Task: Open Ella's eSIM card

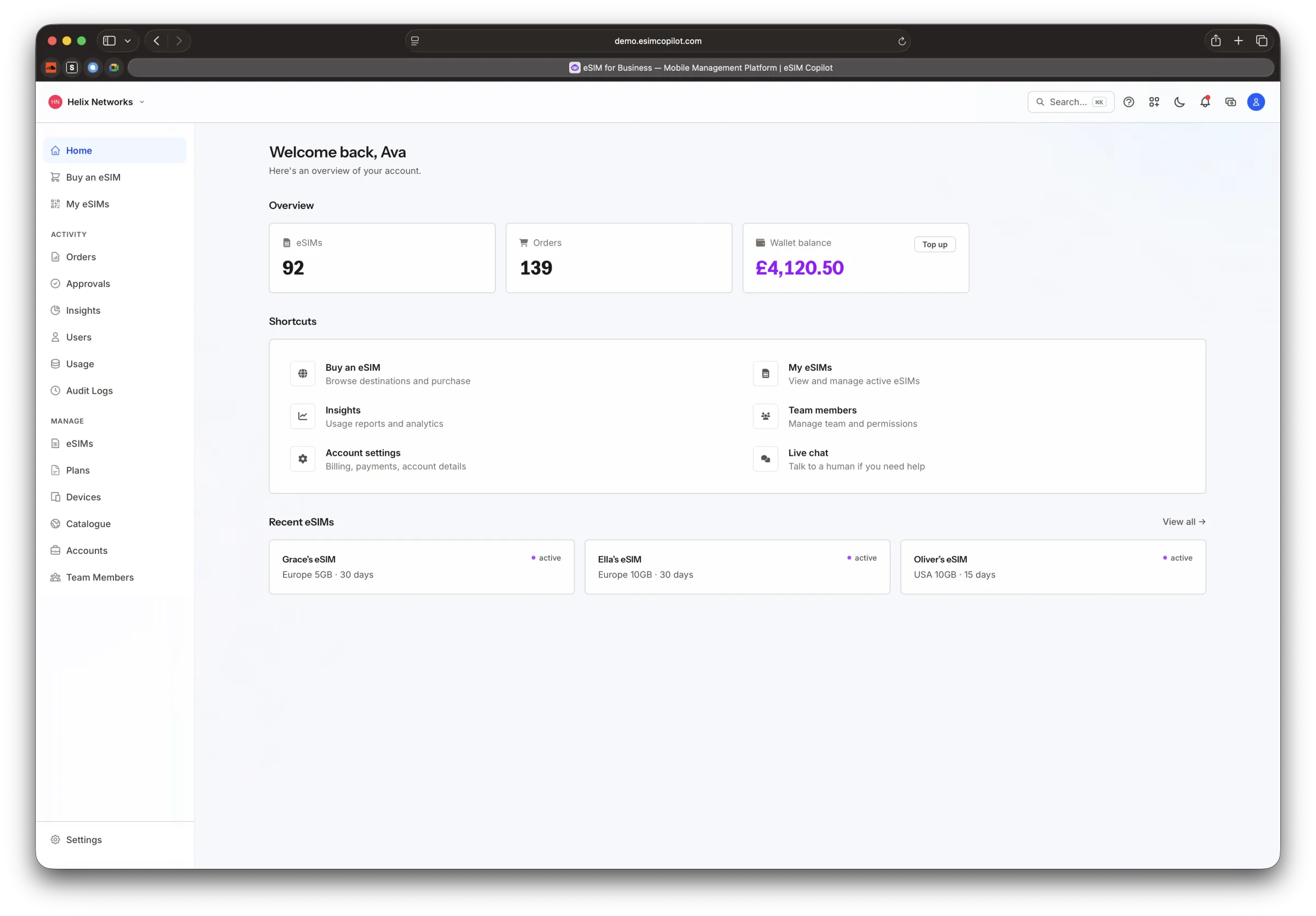Action: pyautogui.click(x=737, y=567)
